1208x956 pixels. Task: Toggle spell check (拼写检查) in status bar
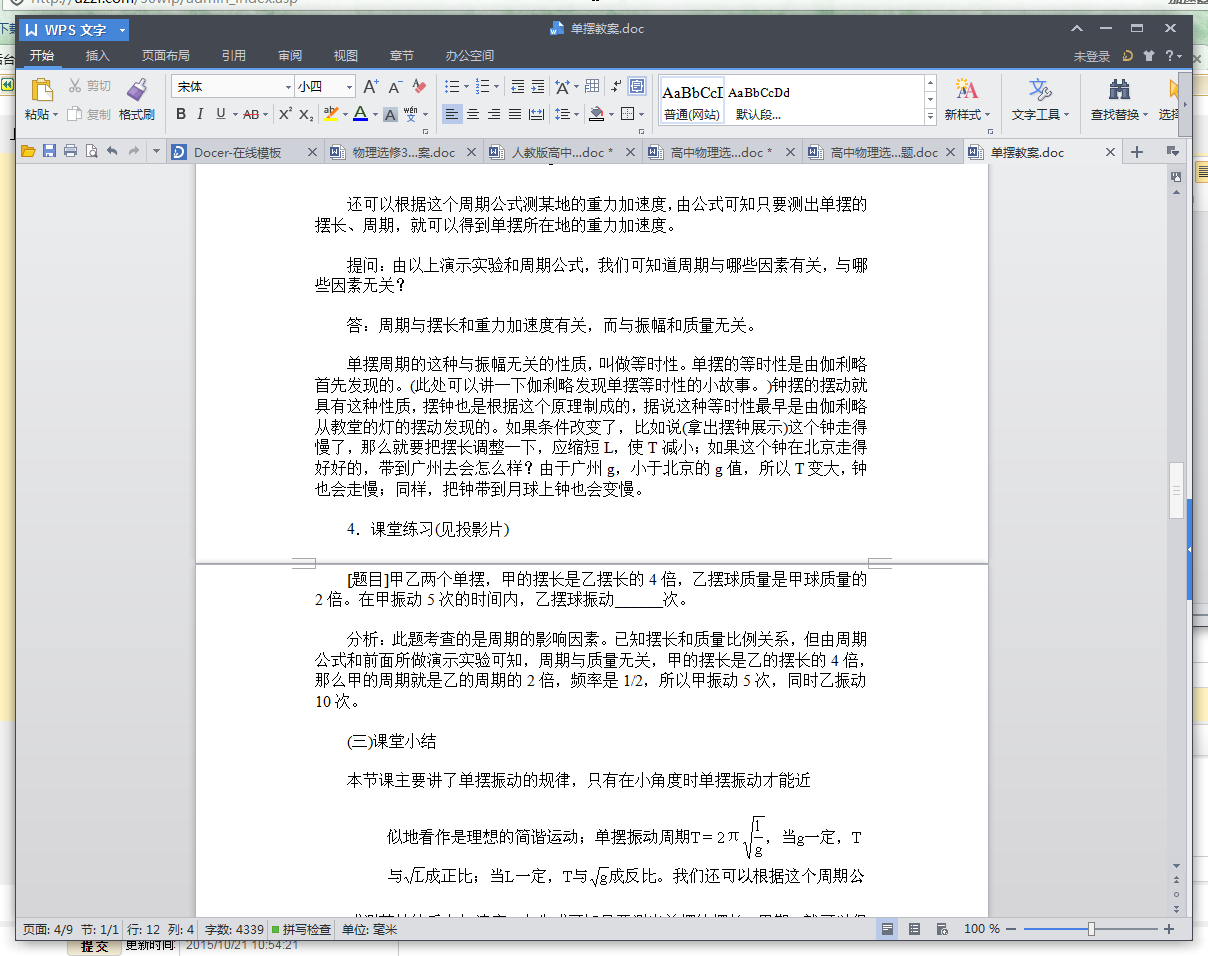point(302,929)
